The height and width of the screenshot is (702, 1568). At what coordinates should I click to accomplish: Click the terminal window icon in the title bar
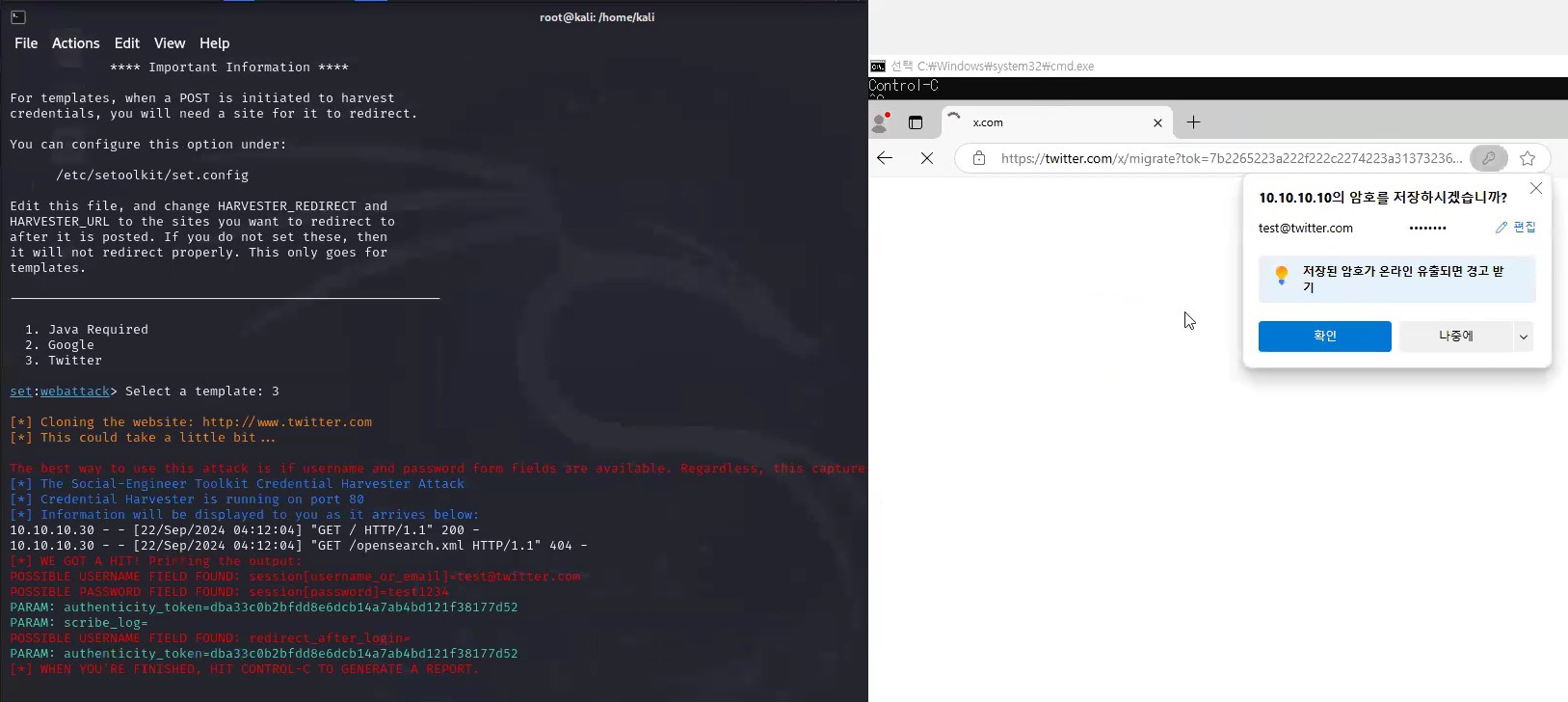click(x=17, y=16)
